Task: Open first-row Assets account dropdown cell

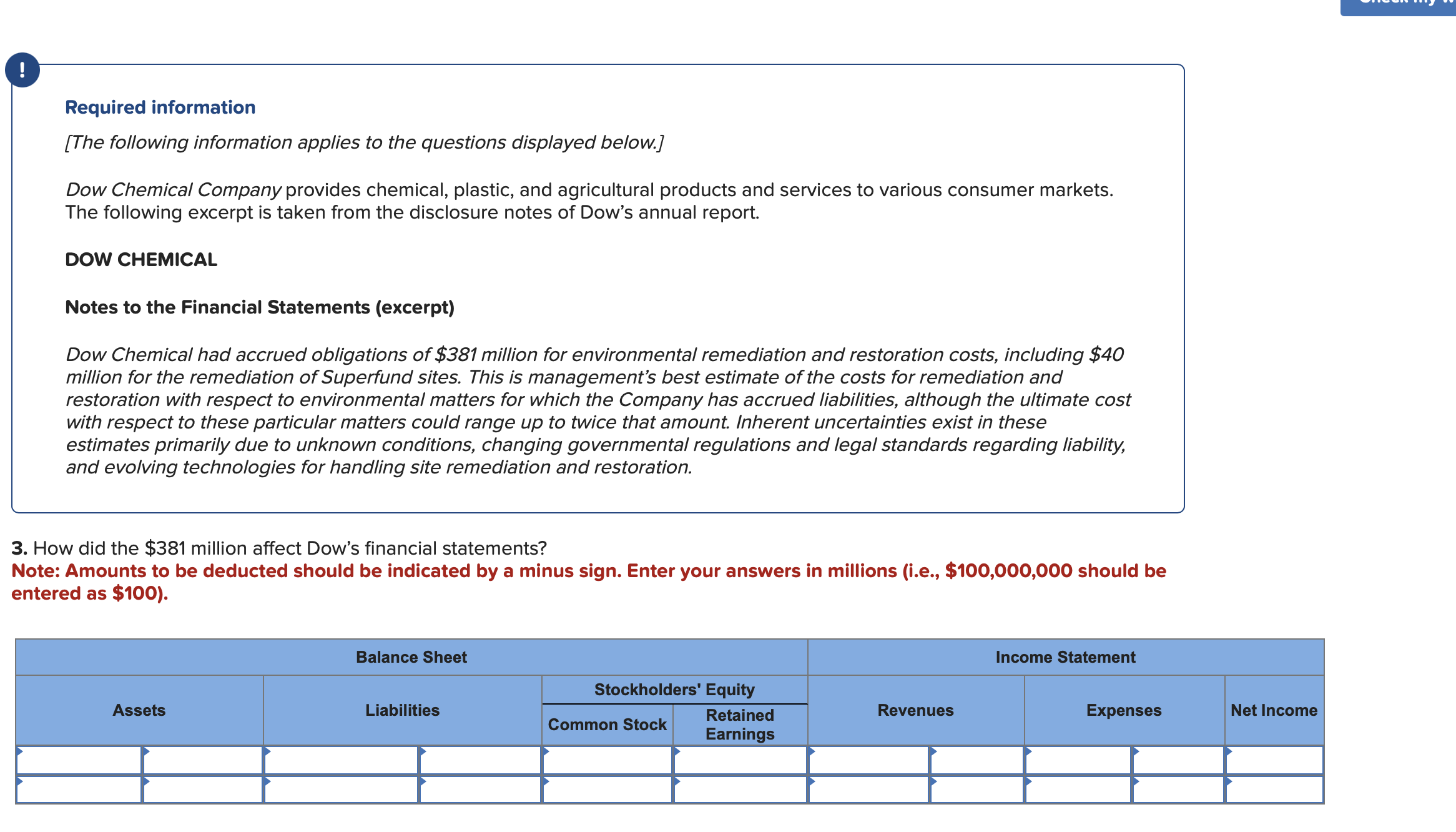Action: coord(79,760)
